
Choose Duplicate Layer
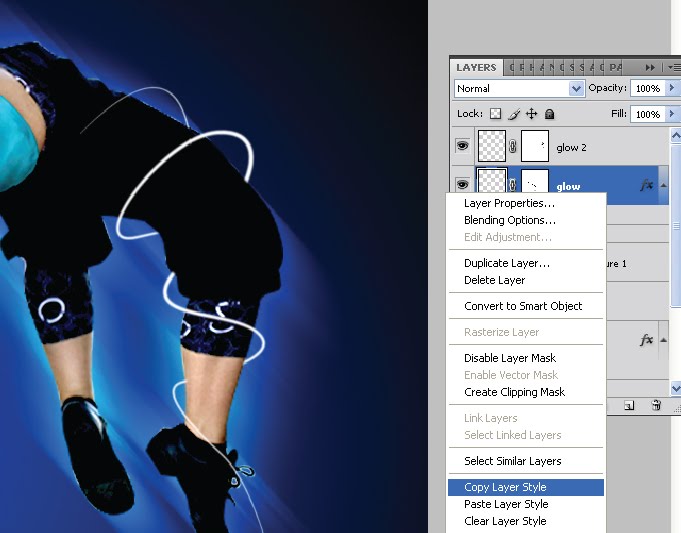(x=526, y=263)
